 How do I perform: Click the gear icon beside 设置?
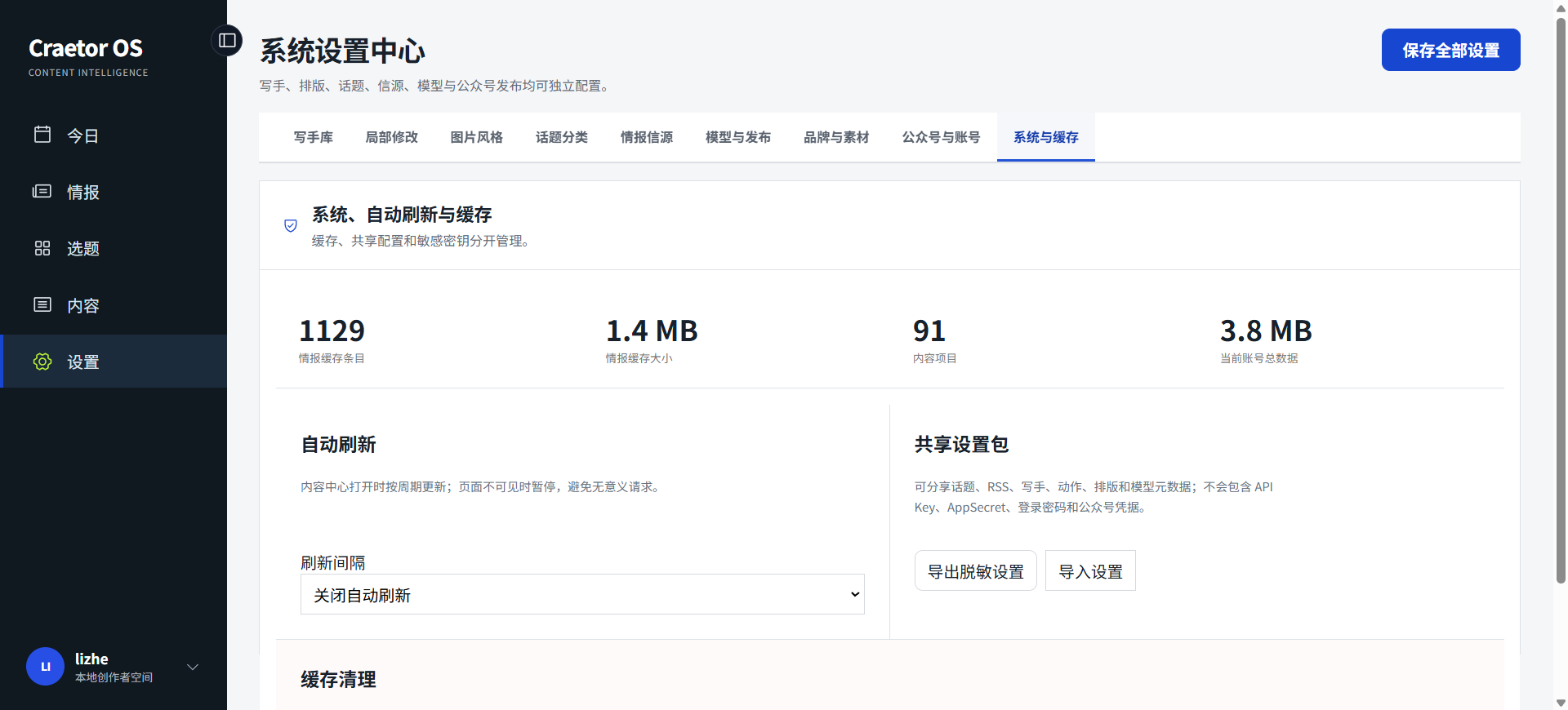42,362
